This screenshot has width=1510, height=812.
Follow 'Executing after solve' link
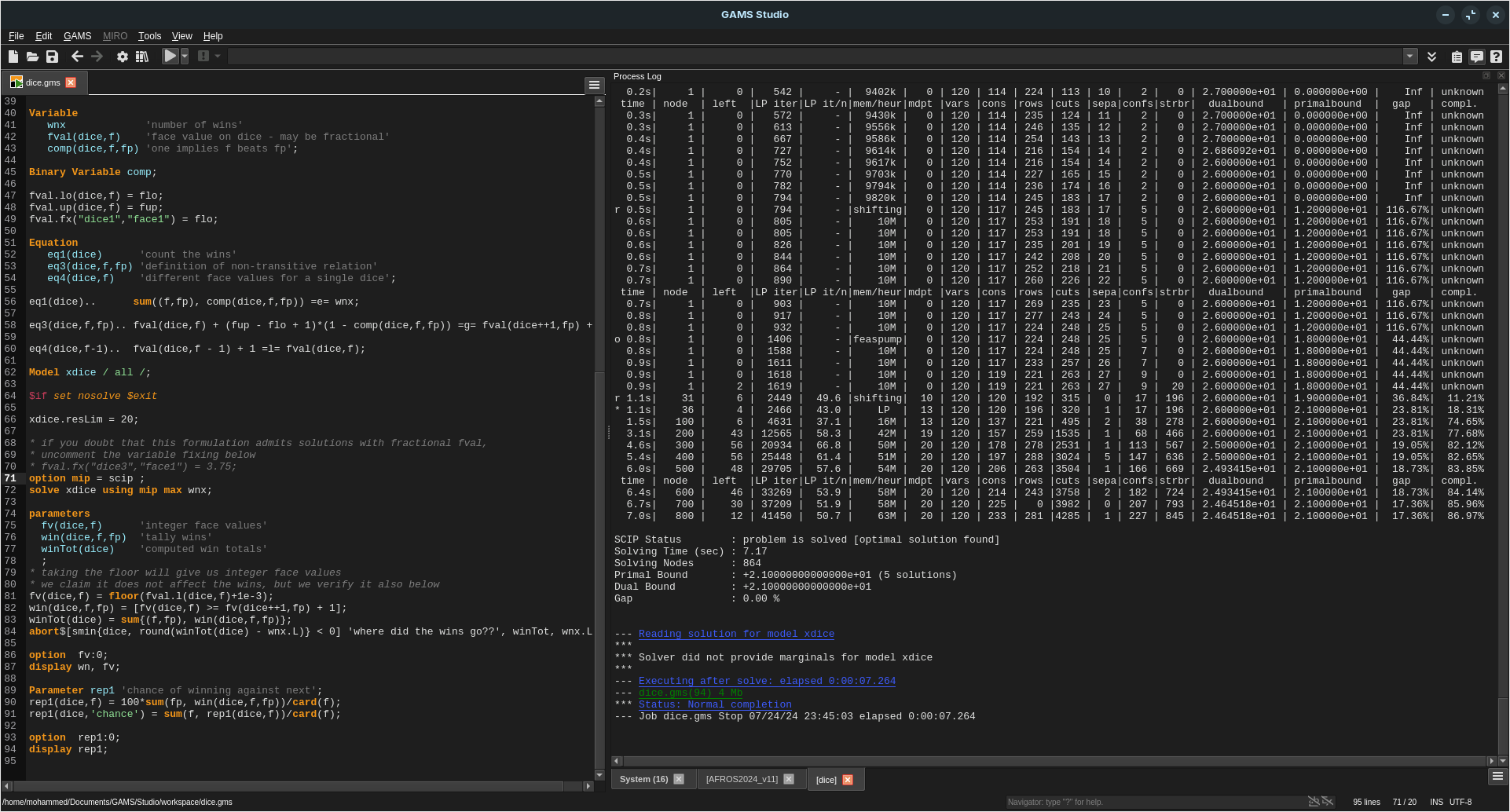pos(767,681)
